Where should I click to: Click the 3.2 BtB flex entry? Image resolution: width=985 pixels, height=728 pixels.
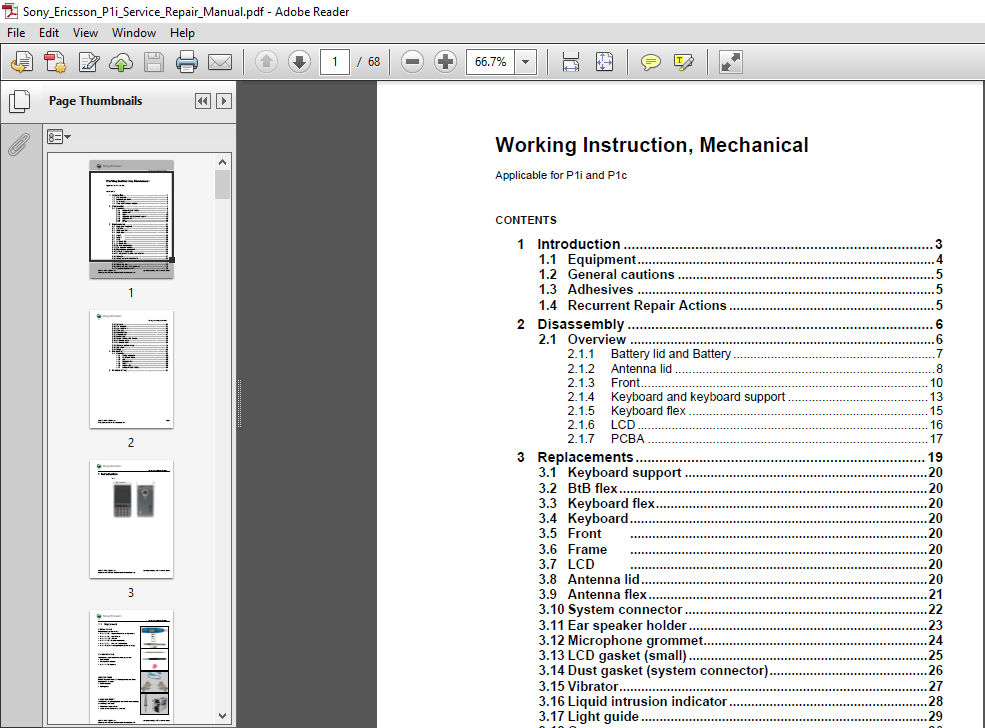click(741, 488)
